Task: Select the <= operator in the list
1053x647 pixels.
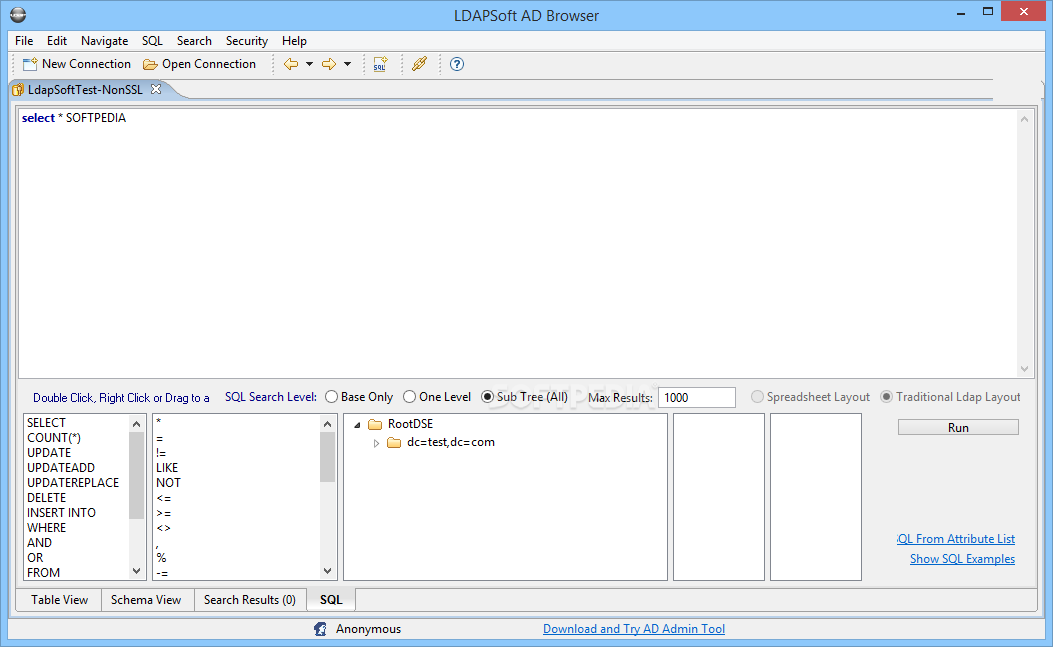Action: click(x=163, y=498)
